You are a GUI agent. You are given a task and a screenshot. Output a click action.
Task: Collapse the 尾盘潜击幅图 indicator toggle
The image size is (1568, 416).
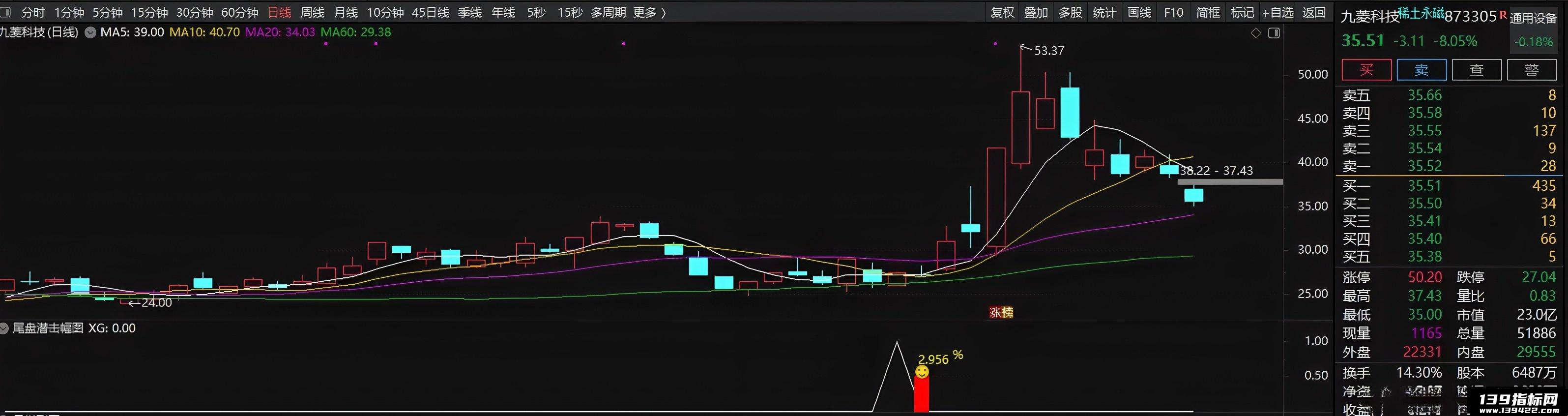coord(4,328)
